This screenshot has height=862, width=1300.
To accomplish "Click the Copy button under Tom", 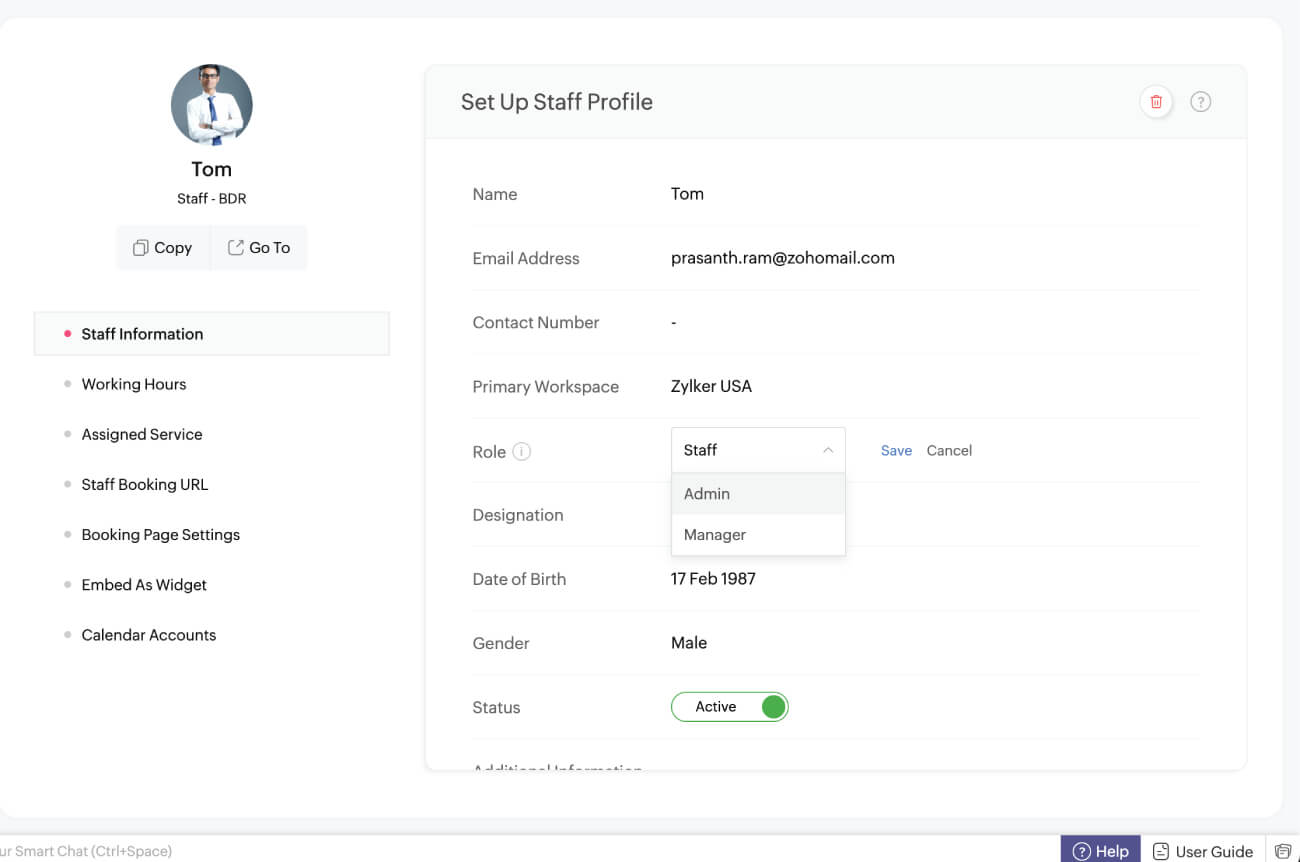I will [163, 248].
